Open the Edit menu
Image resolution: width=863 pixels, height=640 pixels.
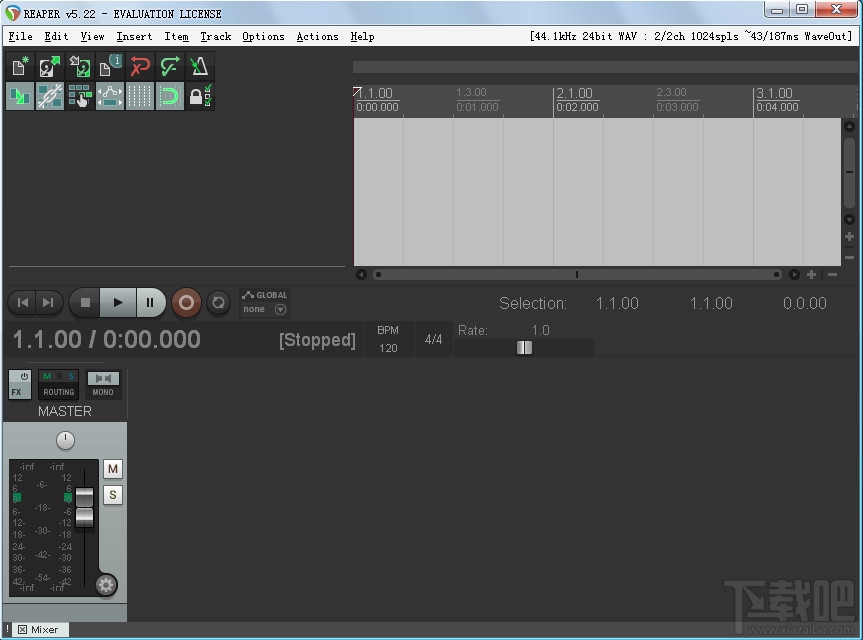56,36
